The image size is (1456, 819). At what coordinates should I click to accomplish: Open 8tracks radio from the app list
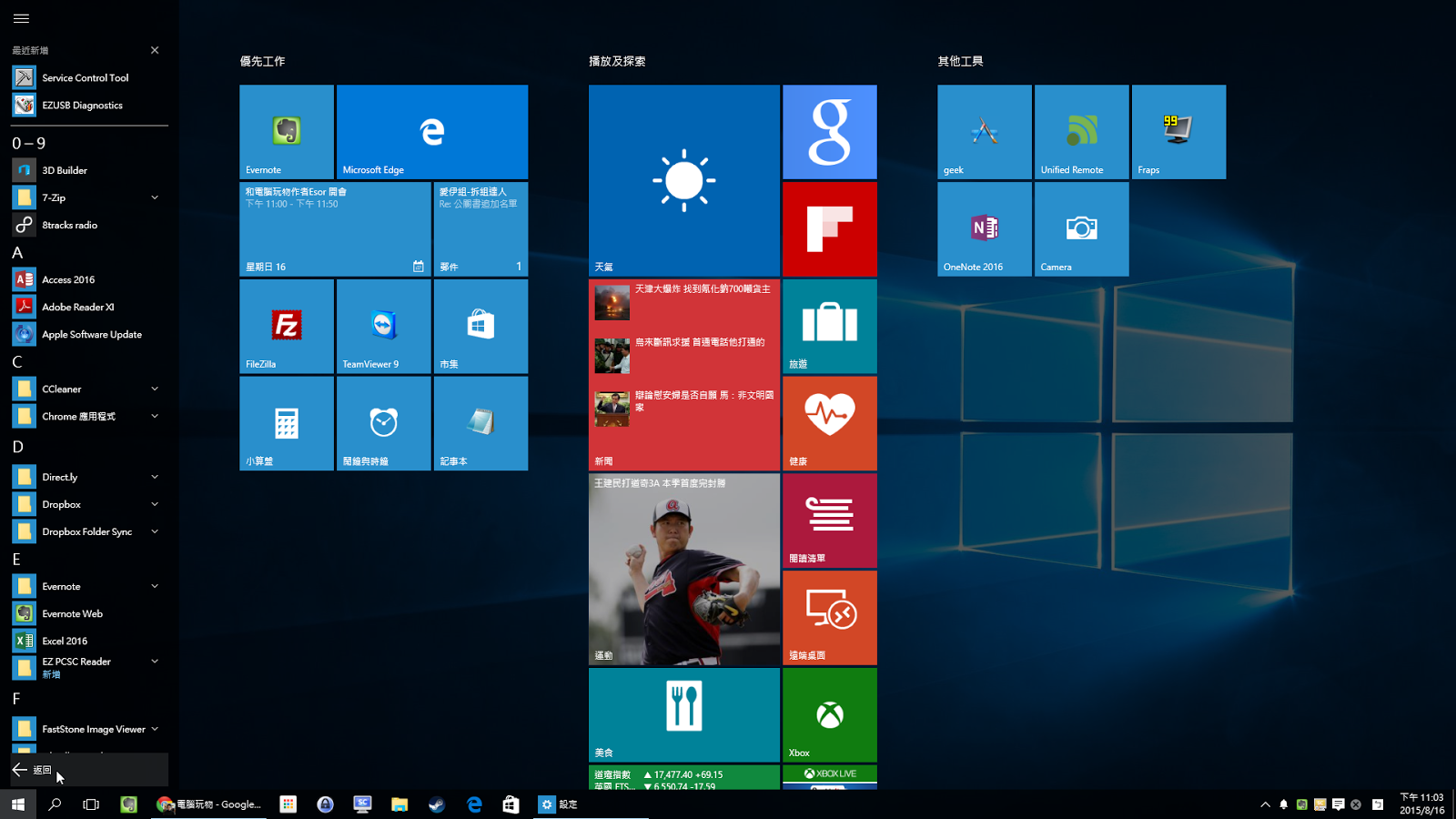(89, 225)
